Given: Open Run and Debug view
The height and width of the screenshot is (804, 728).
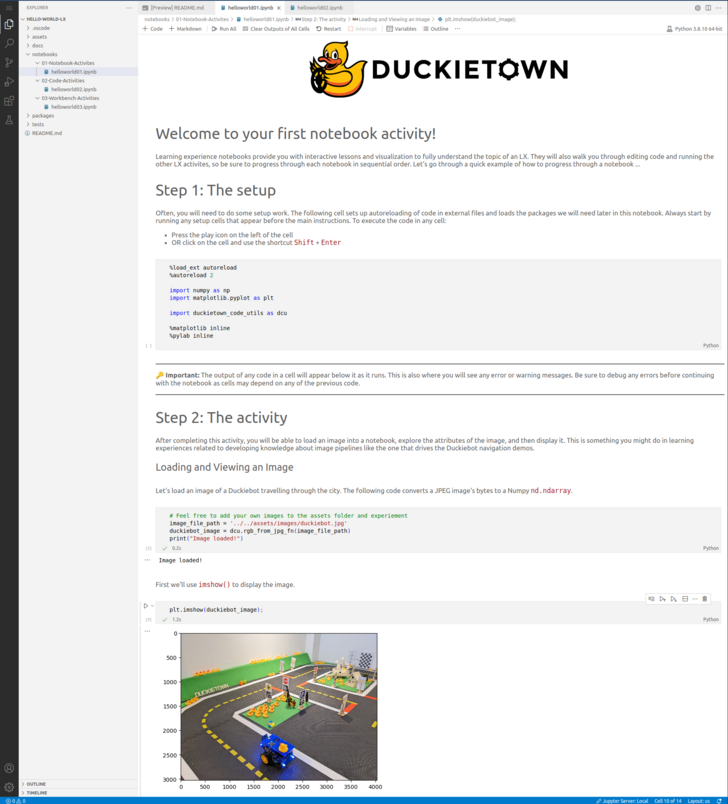Looking at the screenshot, I should tap(9, 81).
